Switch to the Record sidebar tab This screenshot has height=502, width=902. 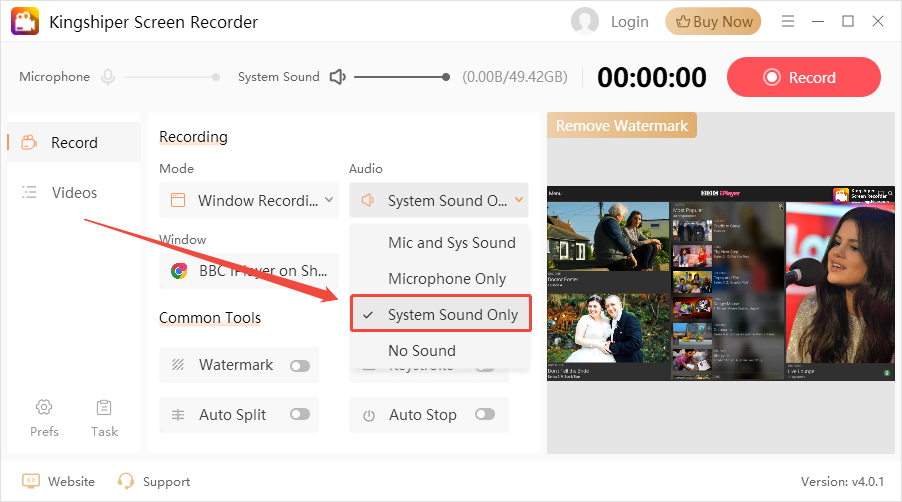tap(74, 142)
